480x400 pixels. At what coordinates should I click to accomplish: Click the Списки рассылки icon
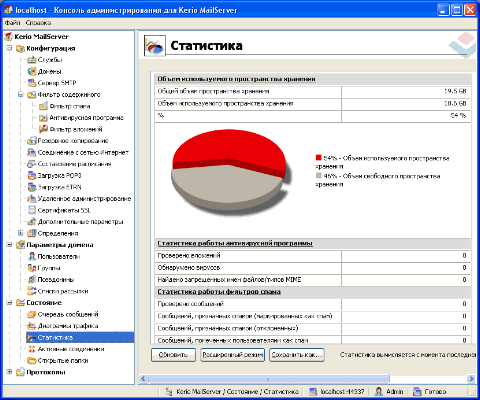coord(32,291)
